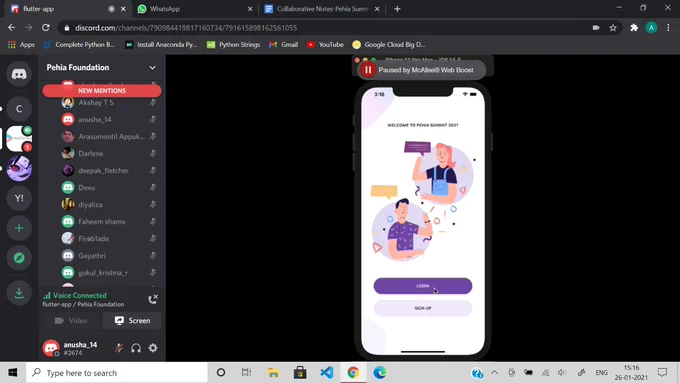Explore public servers compass icon
680x383 pixels.
point(19,258)
